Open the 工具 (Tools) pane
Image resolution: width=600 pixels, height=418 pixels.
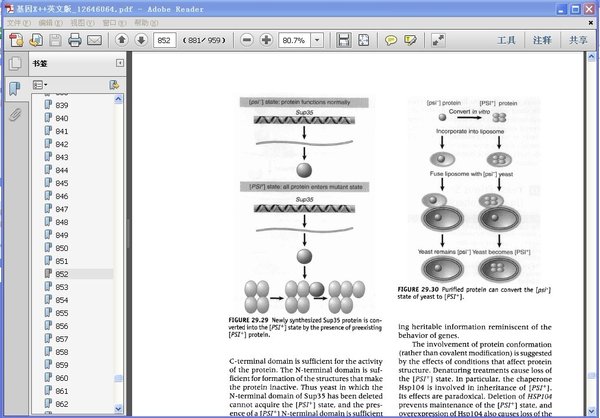tap(507, 40)
